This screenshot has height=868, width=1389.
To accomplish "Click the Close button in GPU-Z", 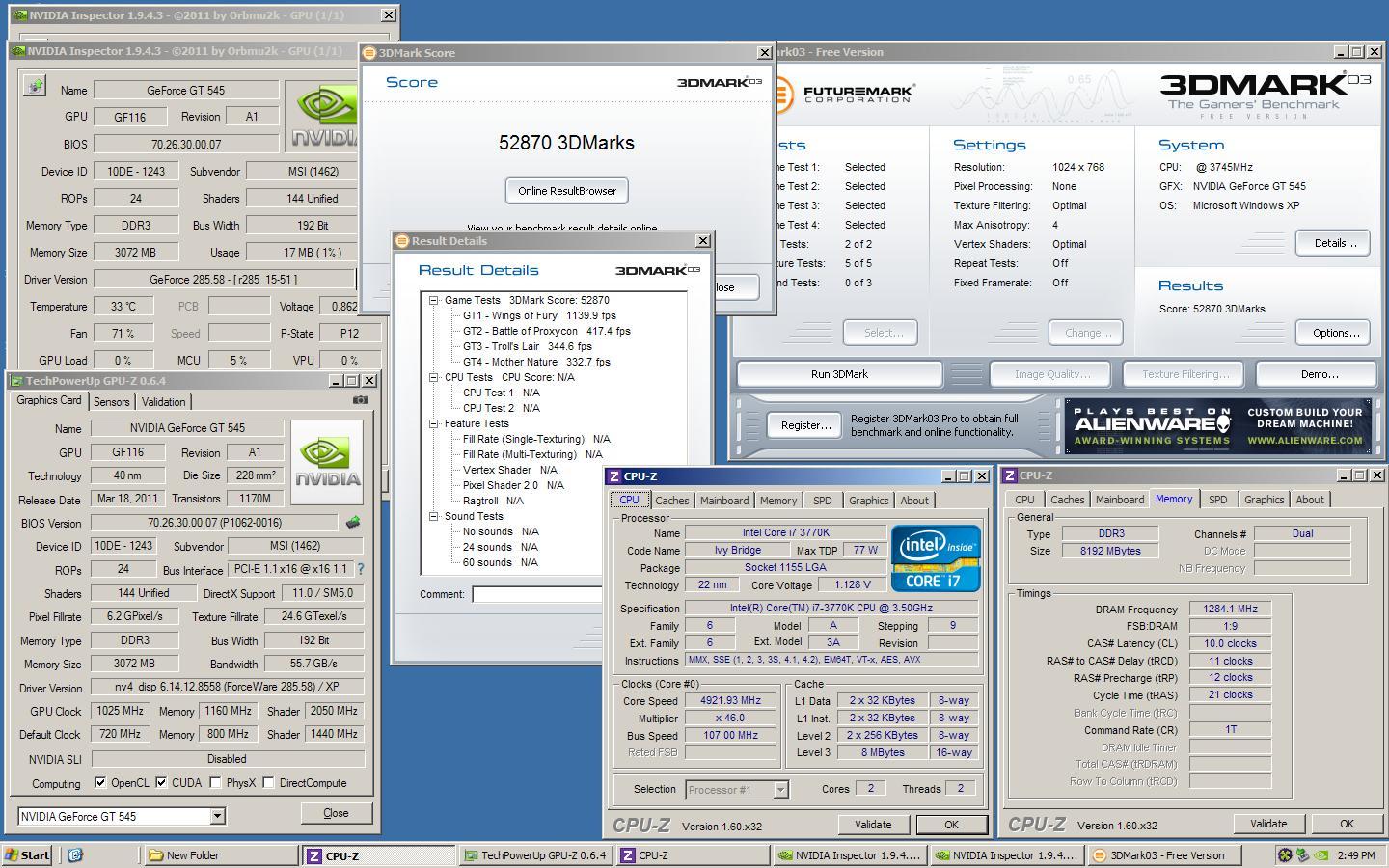I will tap(336, 813).
